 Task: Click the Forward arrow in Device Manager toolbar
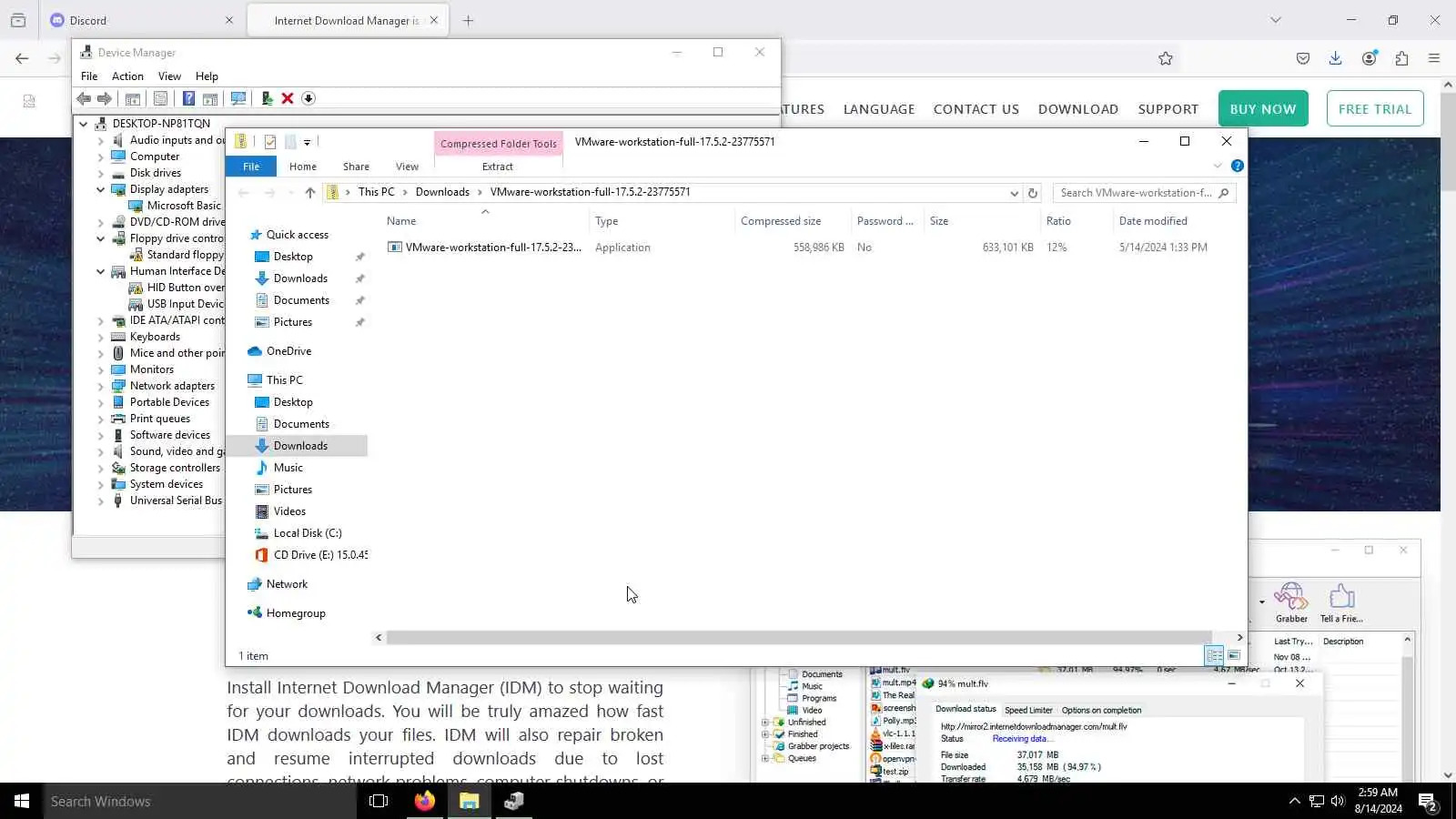pyautogui.click(x=105, y=98)
